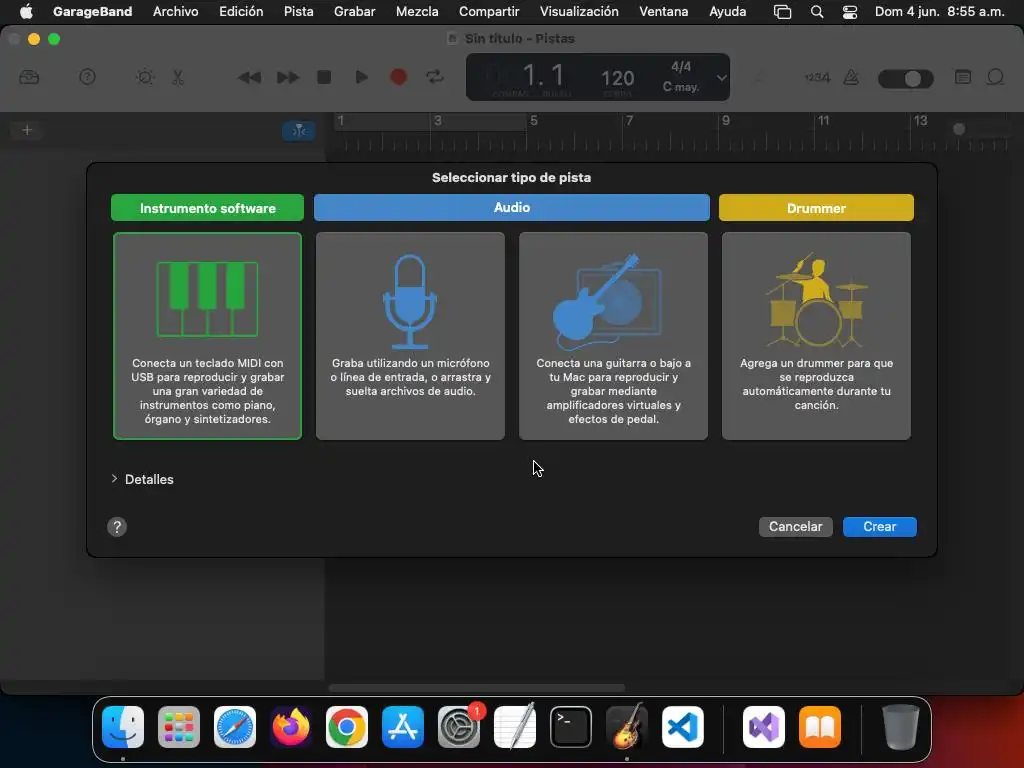Open the Mezcla menu
Viewport: 1024px width, 768px height.
(417, 11)
